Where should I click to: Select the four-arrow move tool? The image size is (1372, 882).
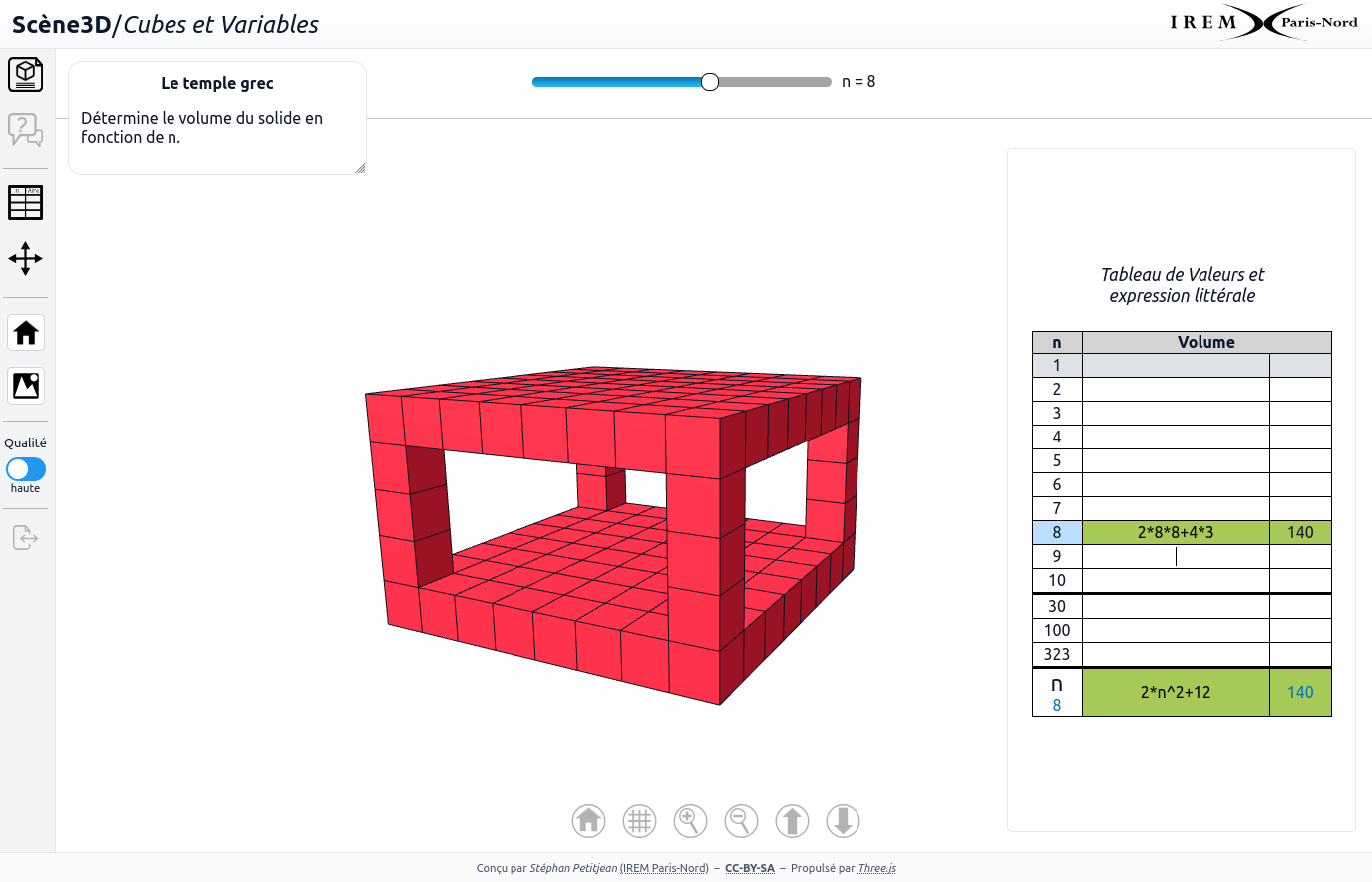[26, 259]
